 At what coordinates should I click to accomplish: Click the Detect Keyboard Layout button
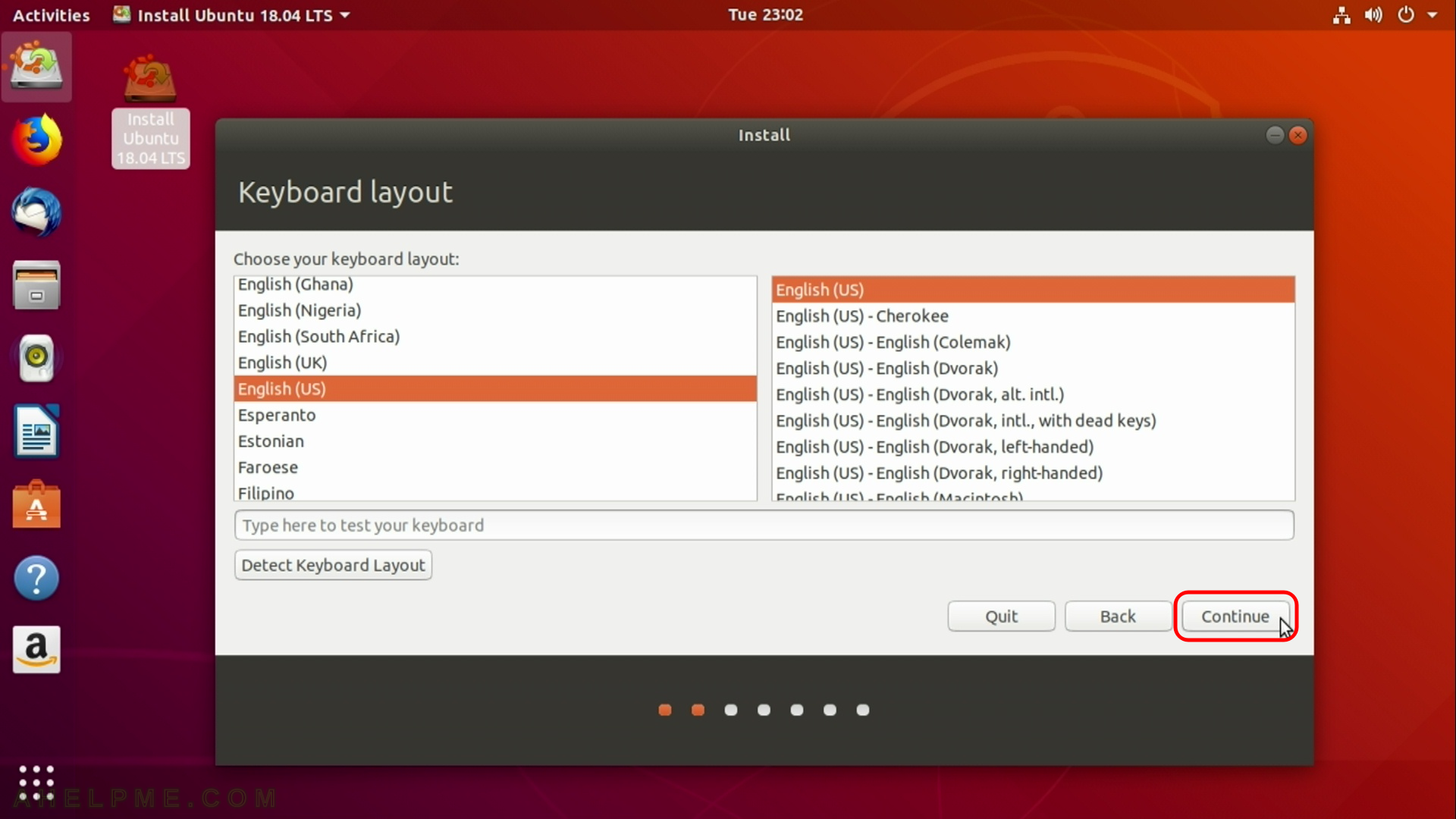(x=332, y=565)
